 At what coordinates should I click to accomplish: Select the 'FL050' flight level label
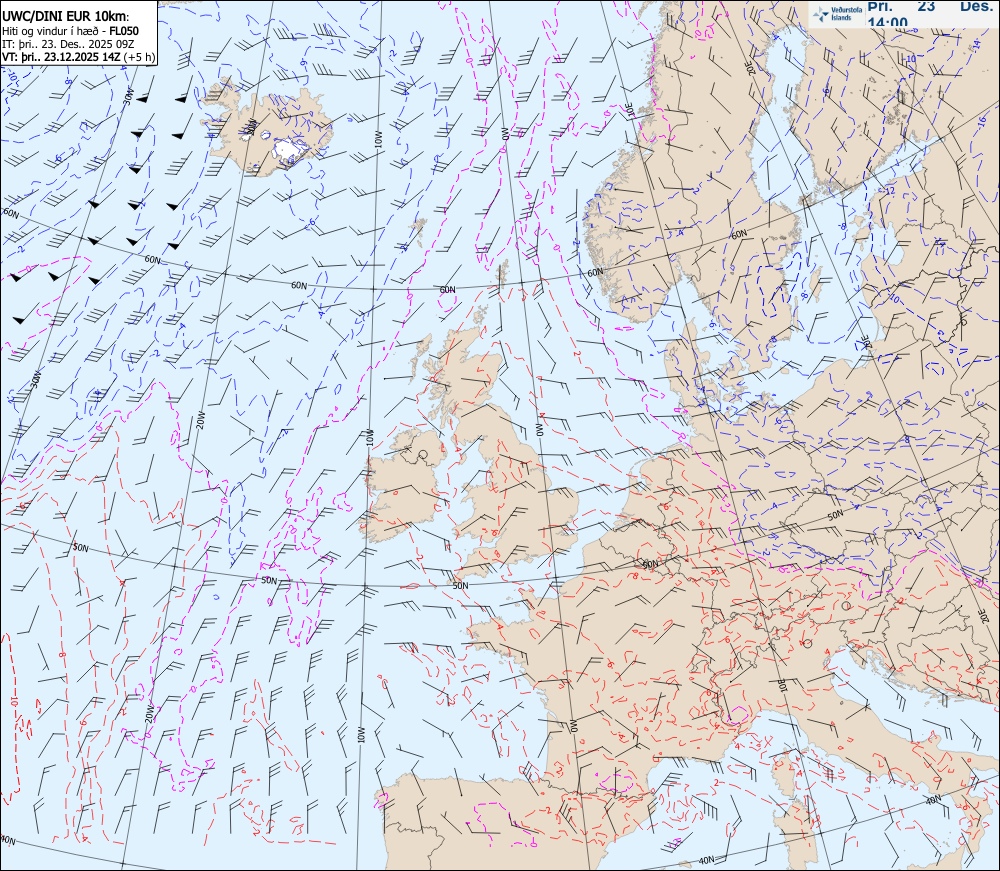pyautogui.click(x=124, y=31)
